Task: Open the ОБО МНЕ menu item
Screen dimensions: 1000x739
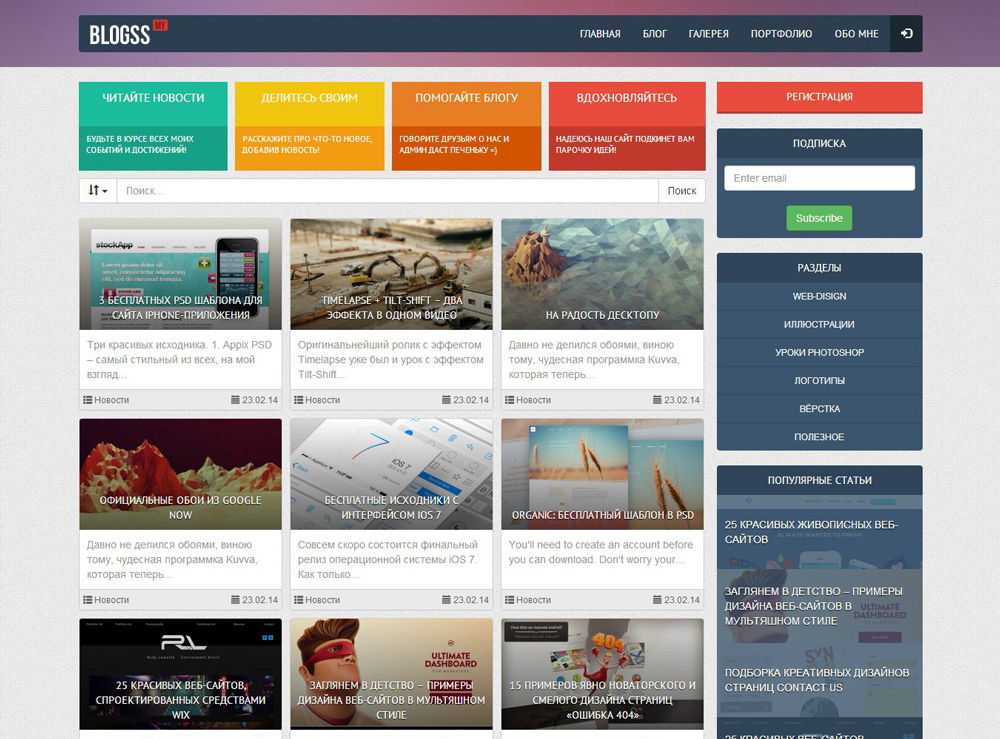Action: 857,34
